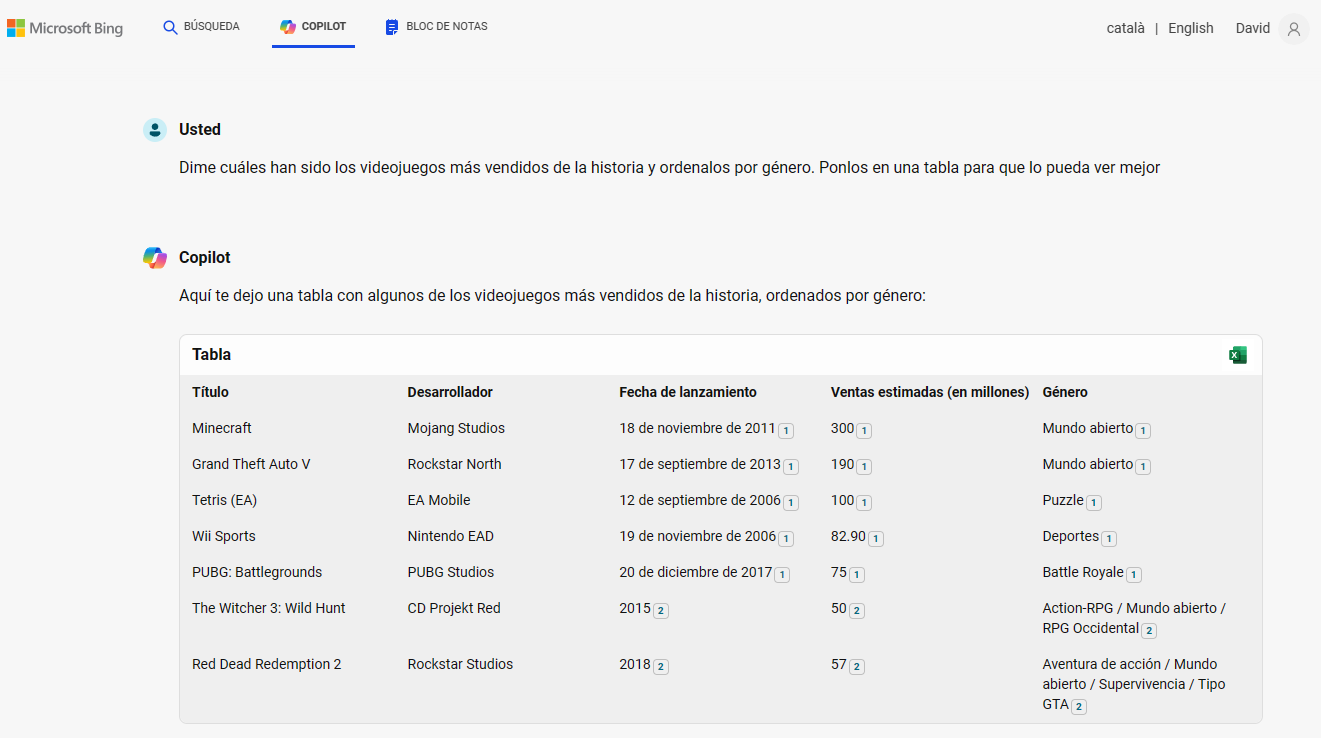The width and height of the screenshot is (1321, 738).
Task: Click the user prompt message text
Action: tap(670, 168)
